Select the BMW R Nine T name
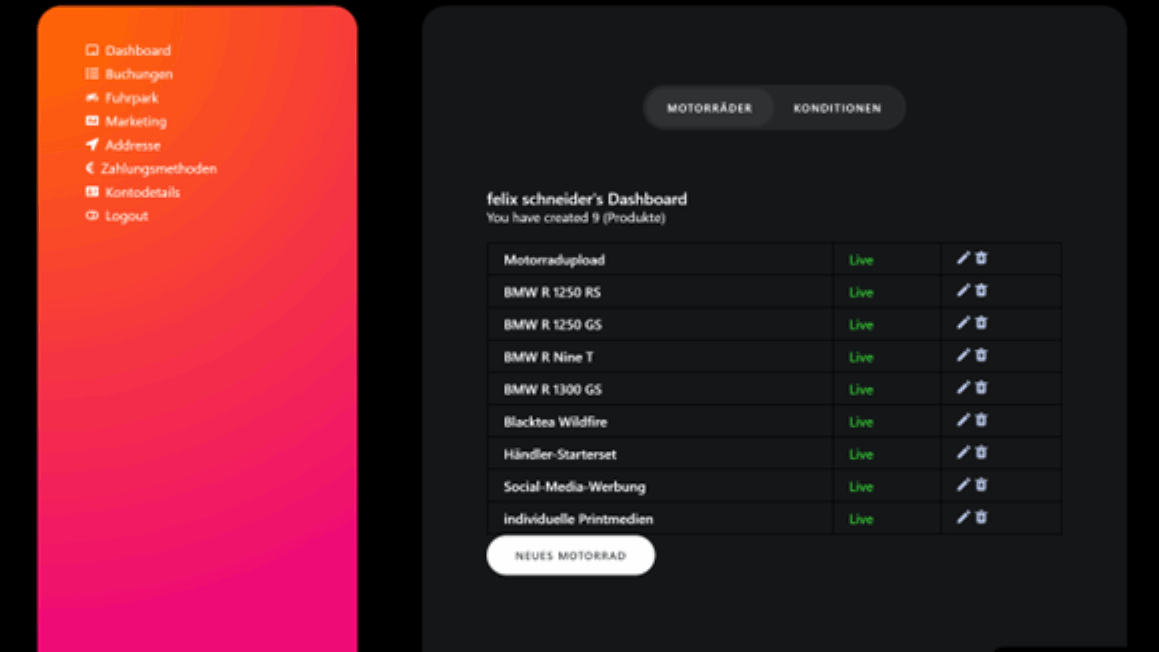 pos(548,357)
